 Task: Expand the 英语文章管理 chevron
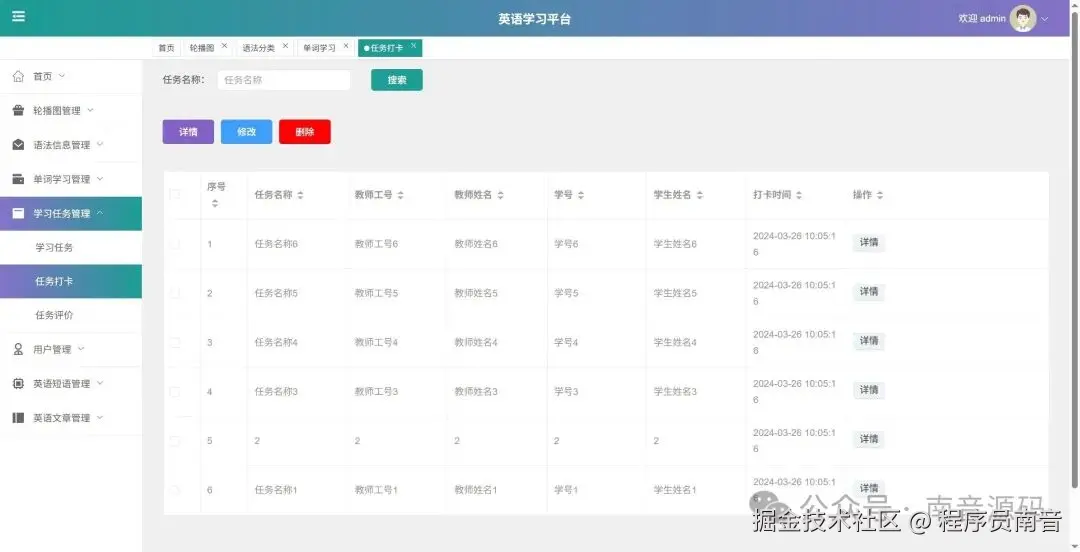[x=100, y=417]
